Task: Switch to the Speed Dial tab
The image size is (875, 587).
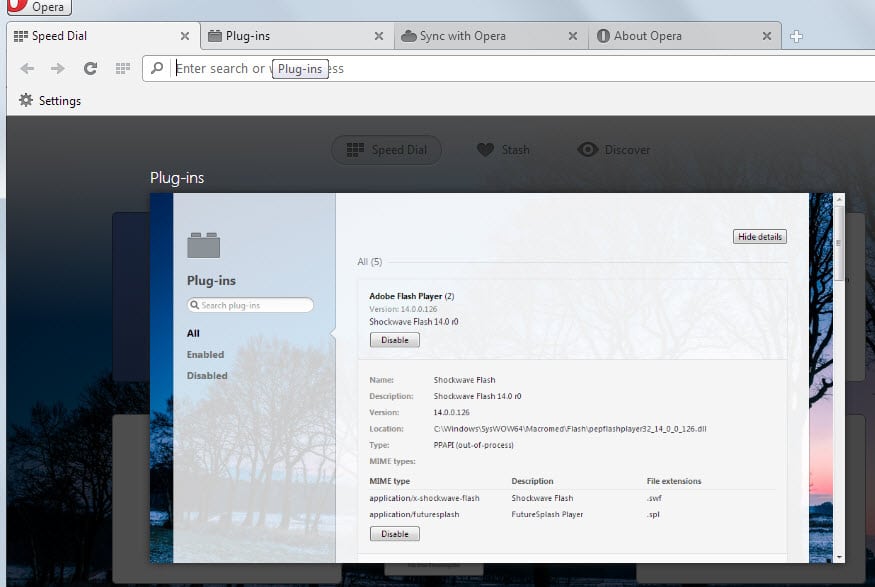Action: click(x=103, y=36)
